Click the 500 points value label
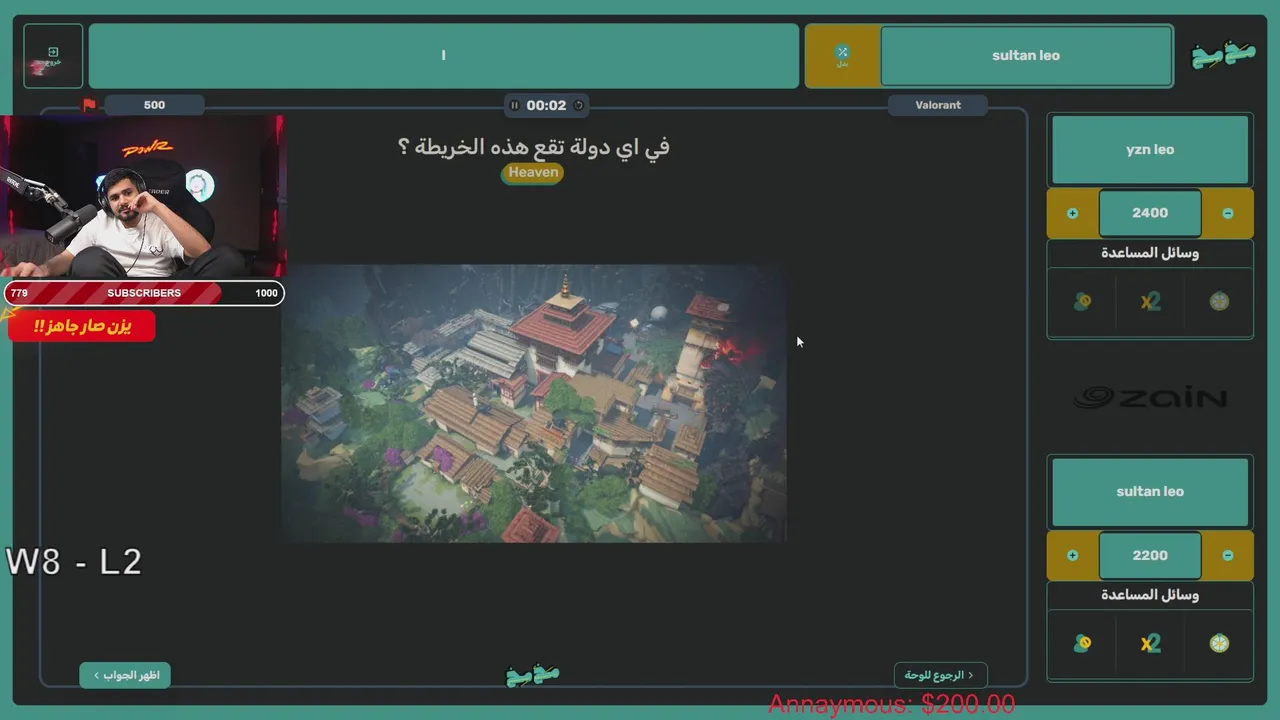 154,105
